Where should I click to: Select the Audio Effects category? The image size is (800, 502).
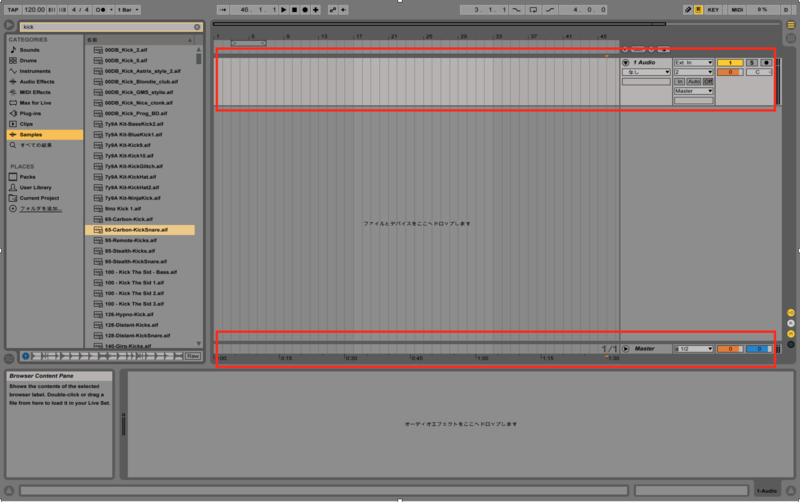[x=44, y=82]
